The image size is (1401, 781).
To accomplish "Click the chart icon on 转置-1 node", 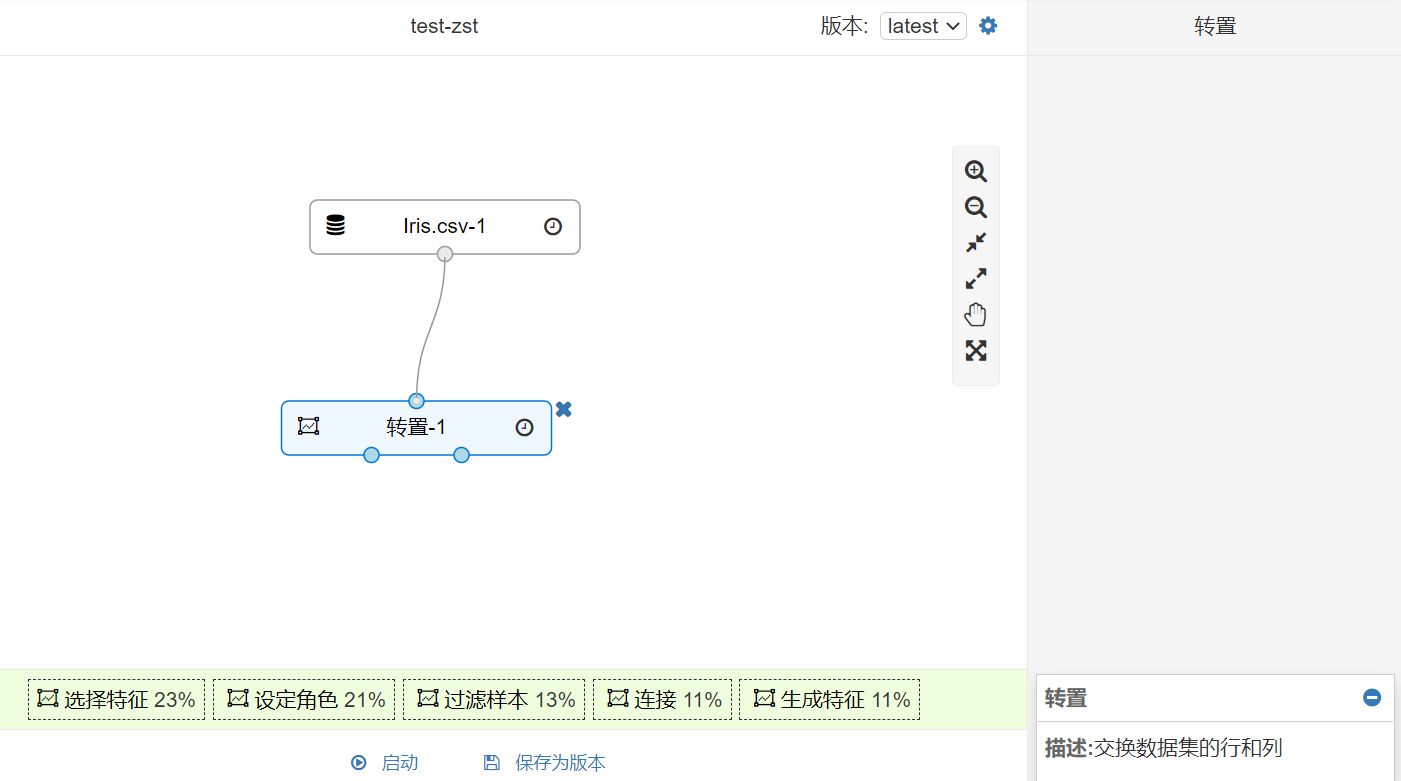I will 309,426.
